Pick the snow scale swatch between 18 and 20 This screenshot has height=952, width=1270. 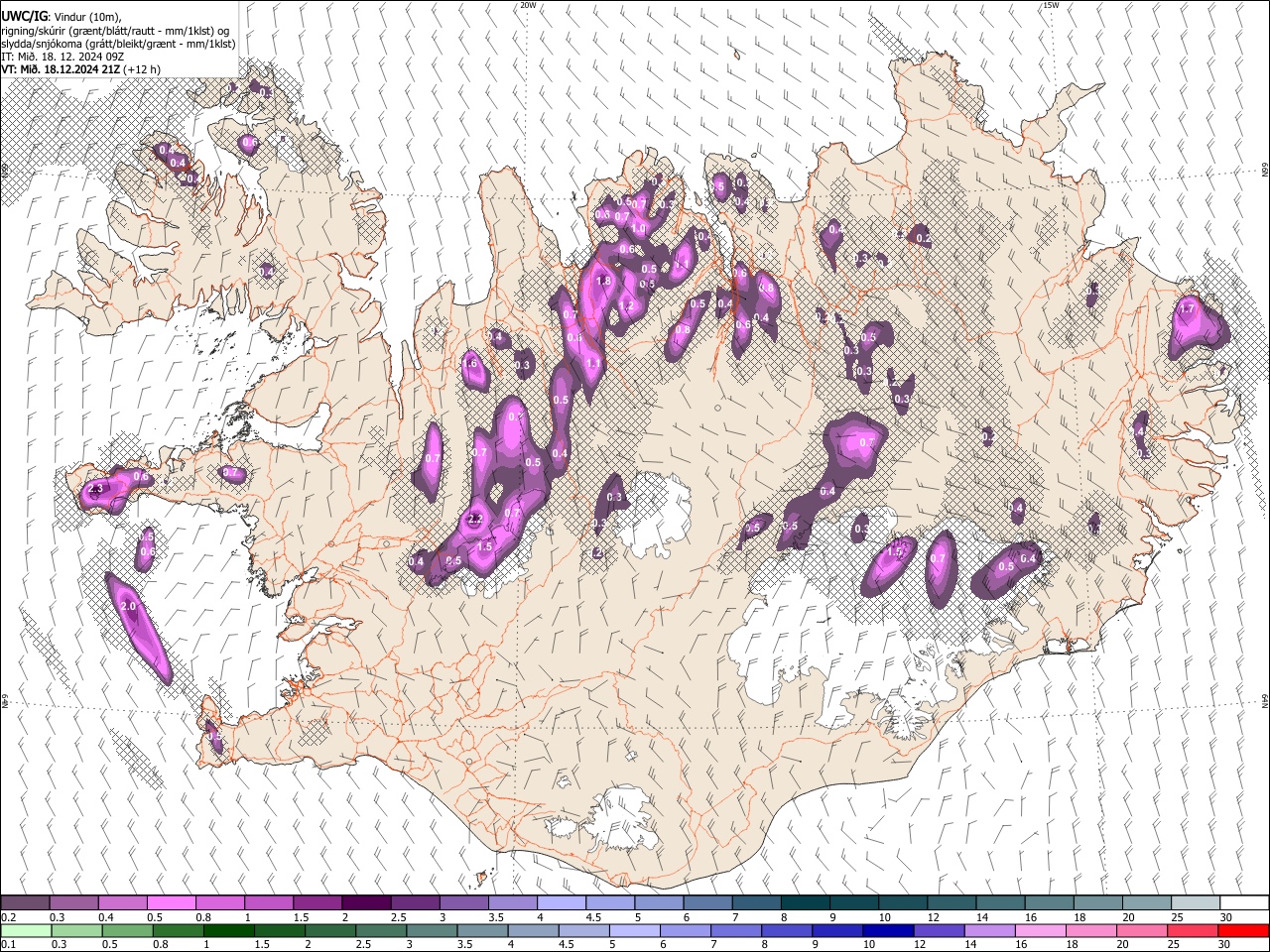tap(1097, 902)
